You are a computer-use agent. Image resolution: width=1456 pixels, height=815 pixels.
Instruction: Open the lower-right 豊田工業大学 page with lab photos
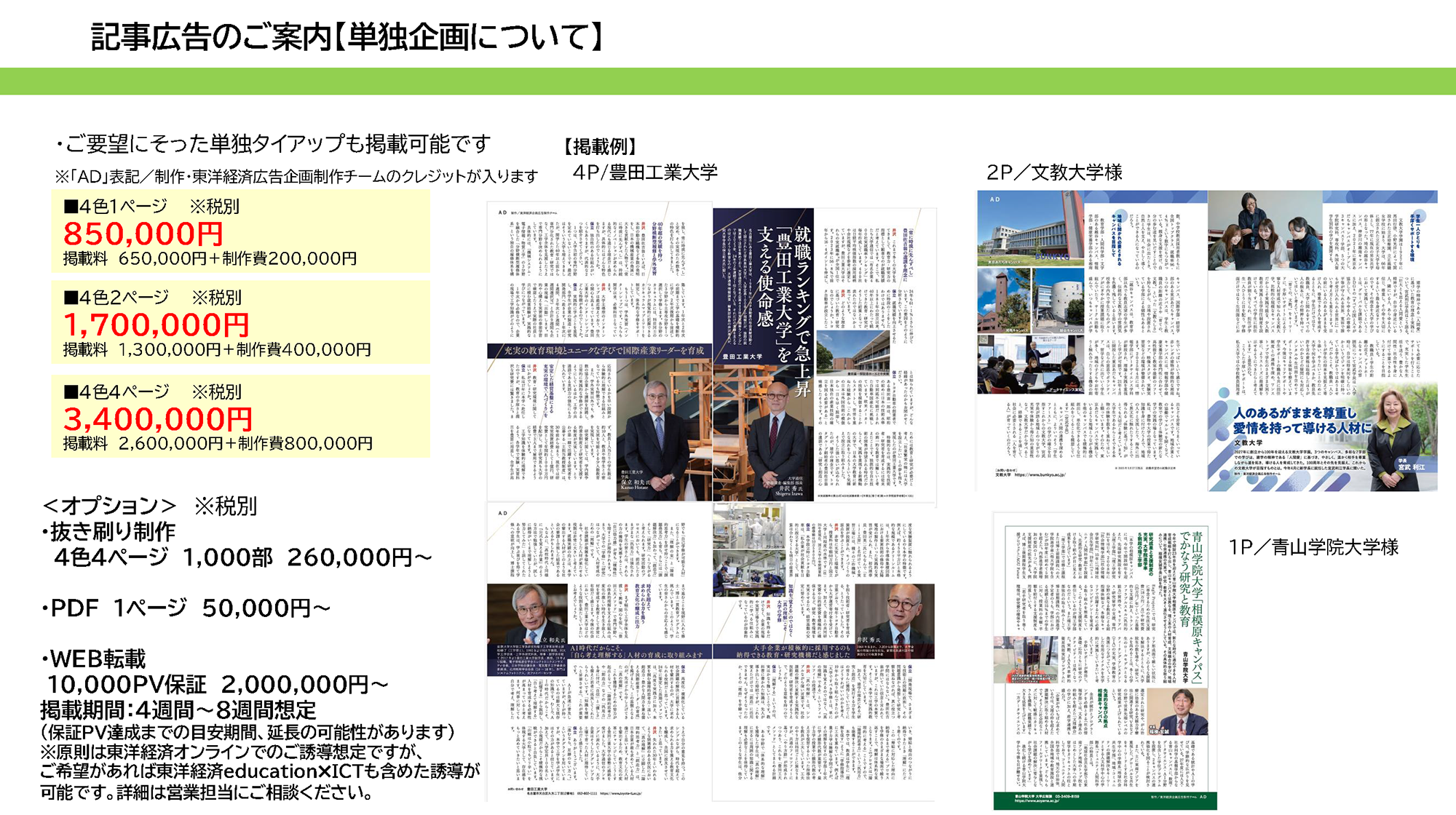[x=824, y=652]
